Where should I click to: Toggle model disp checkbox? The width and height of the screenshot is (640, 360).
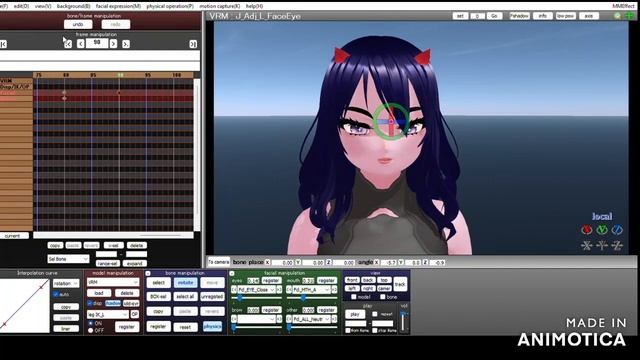90,303
